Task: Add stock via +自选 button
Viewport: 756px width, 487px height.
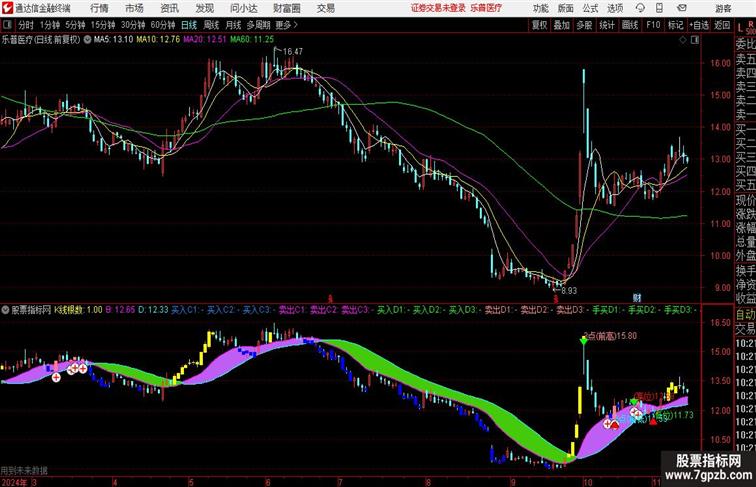Action: 699,25
